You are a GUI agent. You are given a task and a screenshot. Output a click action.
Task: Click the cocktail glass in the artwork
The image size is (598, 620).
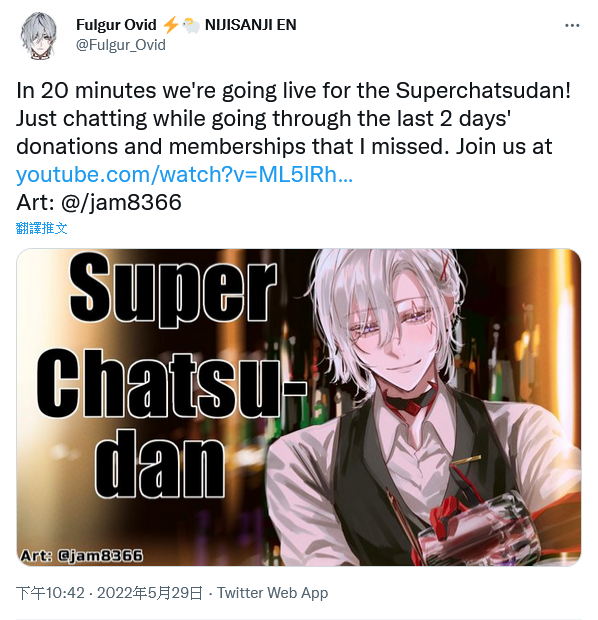477,528
